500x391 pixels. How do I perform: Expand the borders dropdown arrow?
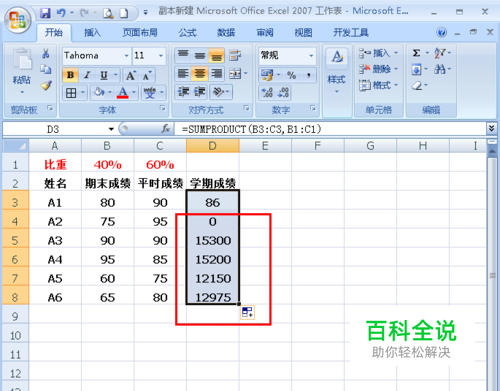pos(83,92)
